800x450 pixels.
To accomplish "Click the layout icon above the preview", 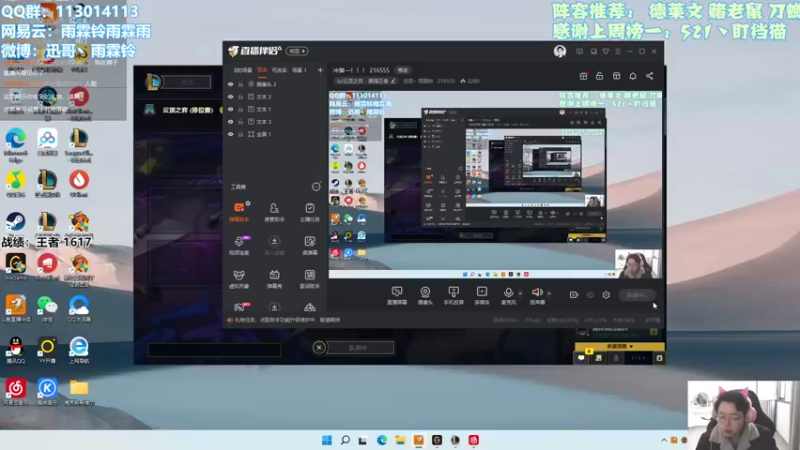I will click(x=616, y=76).
